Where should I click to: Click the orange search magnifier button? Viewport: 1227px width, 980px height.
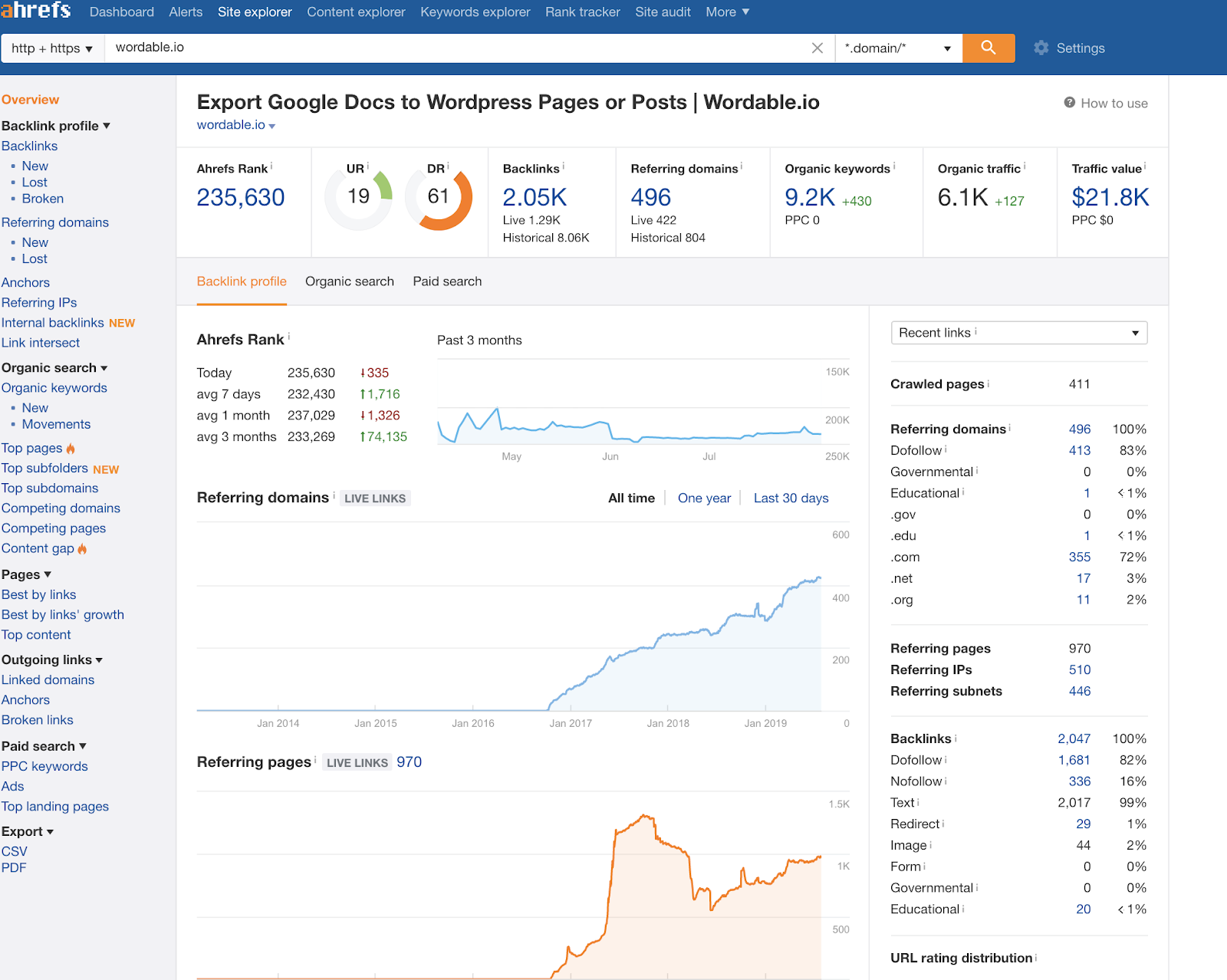pos(988,48)
